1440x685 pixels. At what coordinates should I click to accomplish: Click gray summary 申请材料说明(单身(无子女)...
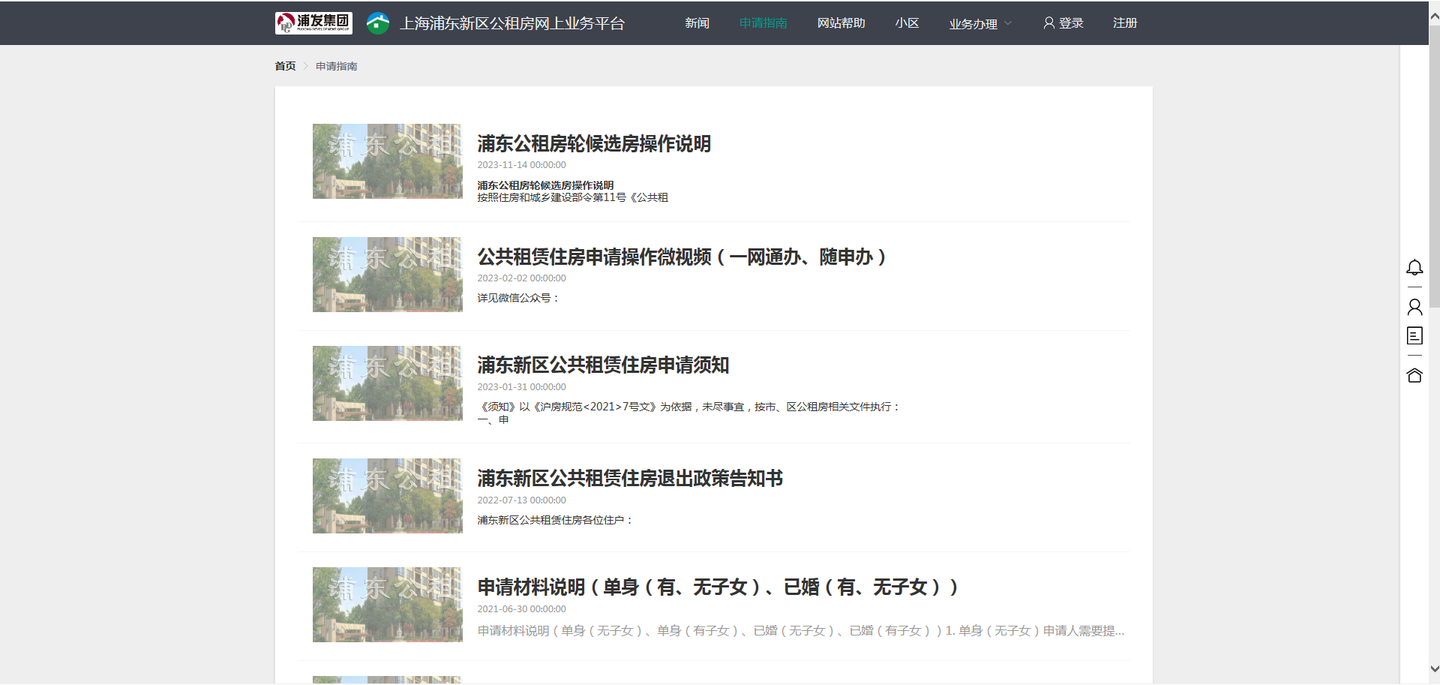tap(800, 631)
